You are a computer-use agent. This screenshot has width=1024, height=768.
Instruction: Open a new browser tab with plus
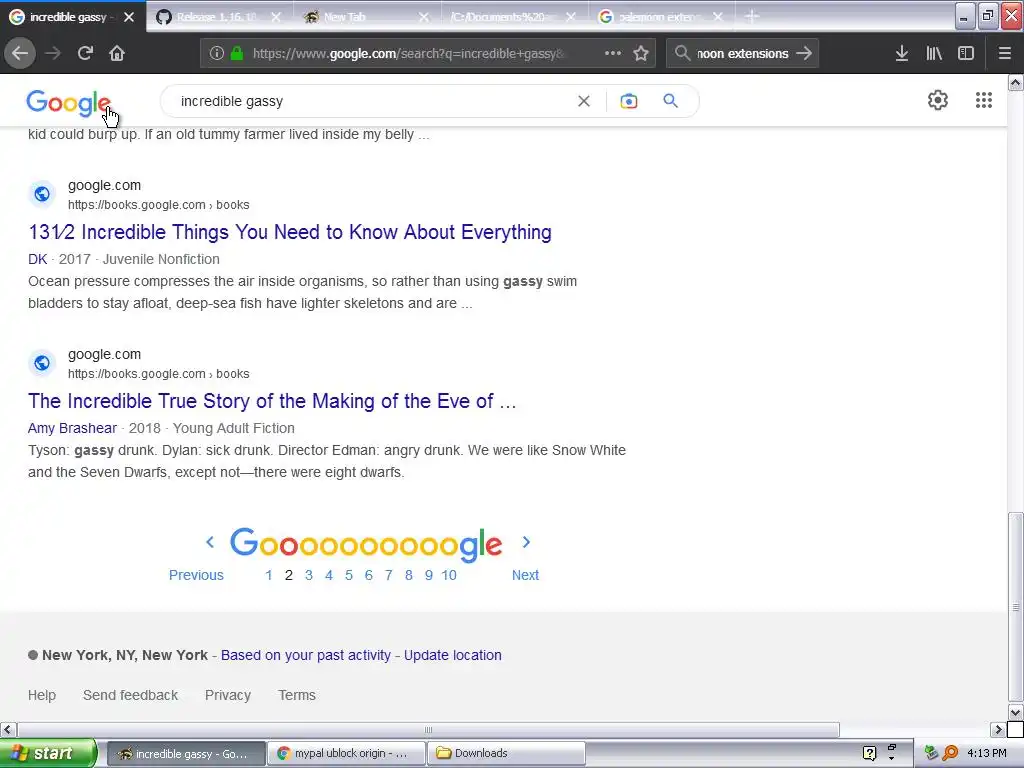click(x=752, y=17)
